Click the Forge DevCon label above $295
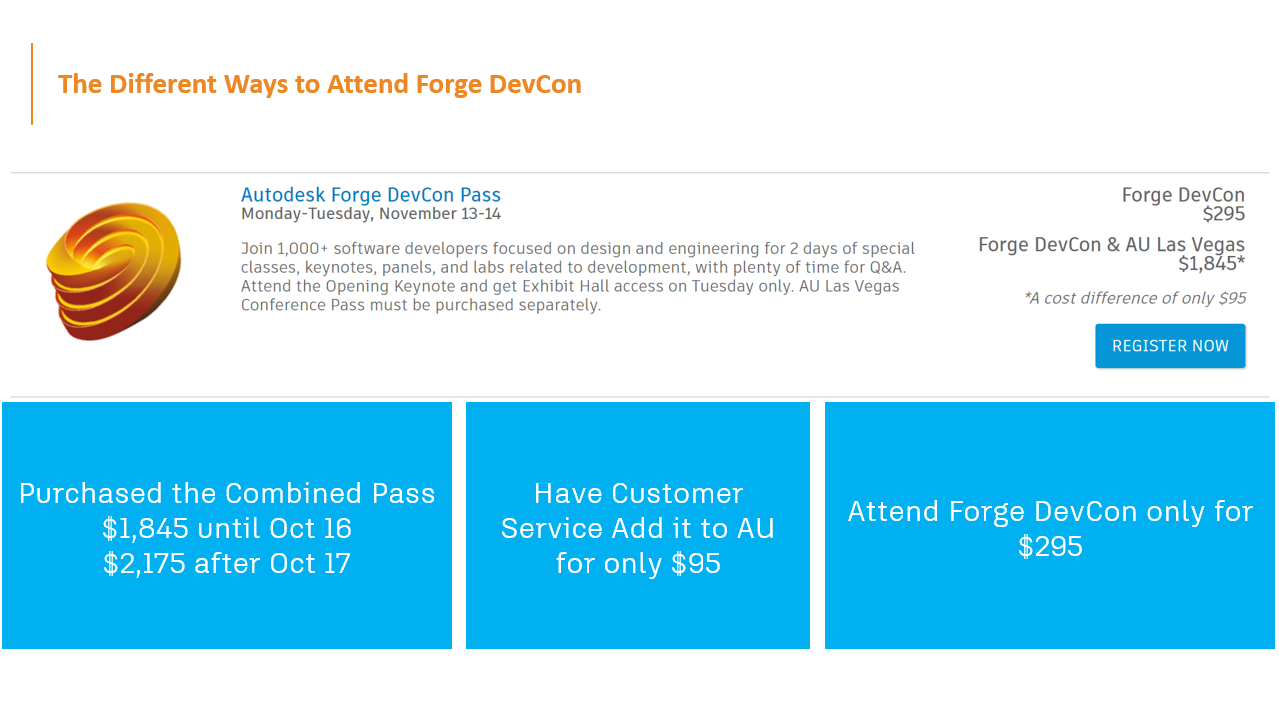Image resolution: width=1279 pixels, height=710 pixels. [1183, 195]
